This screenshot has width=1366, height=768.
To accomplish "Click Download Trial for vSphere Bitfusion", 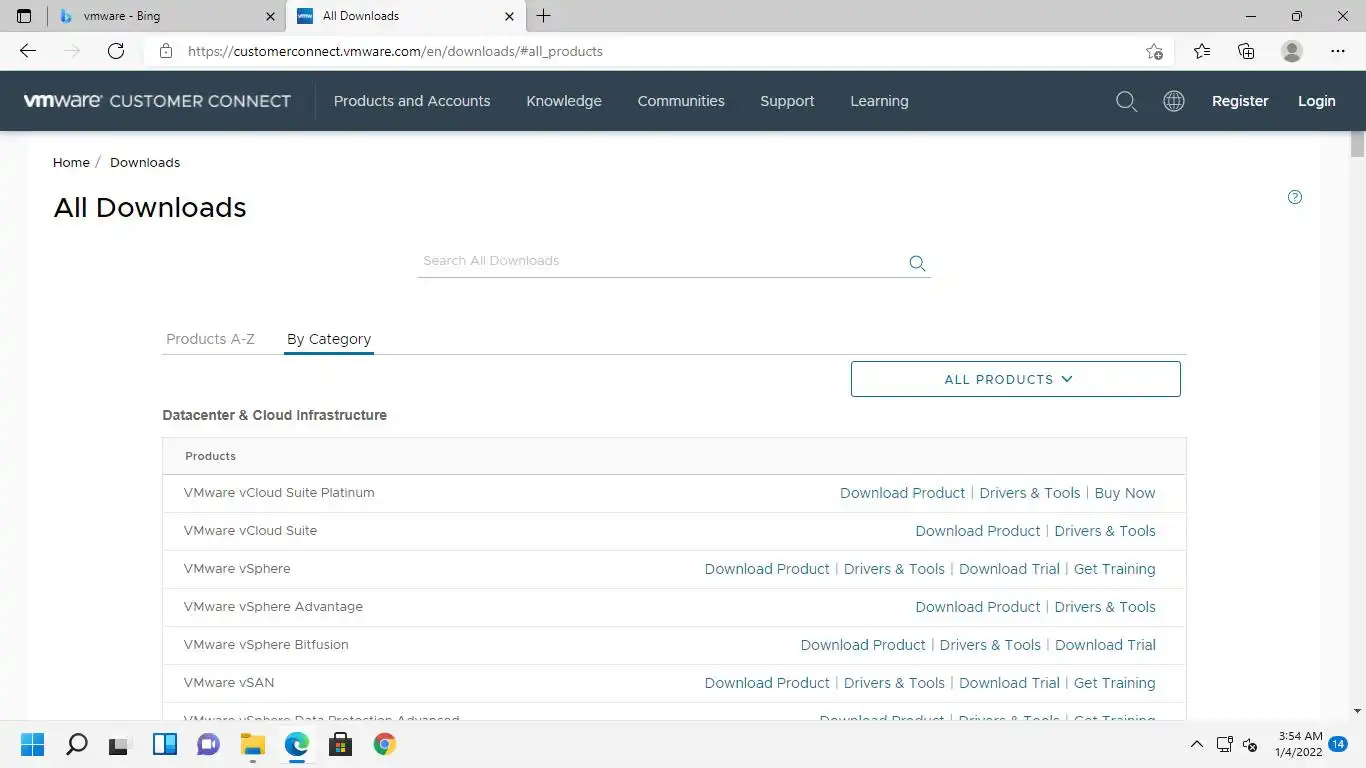I will (1105, 645).
